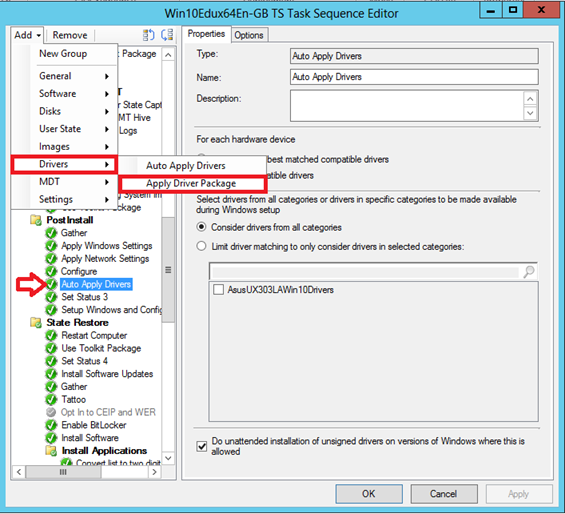Select Limit driver matching to selected categories
The width and height of the screenshot is (565, 514).
(x=201, y=247)
